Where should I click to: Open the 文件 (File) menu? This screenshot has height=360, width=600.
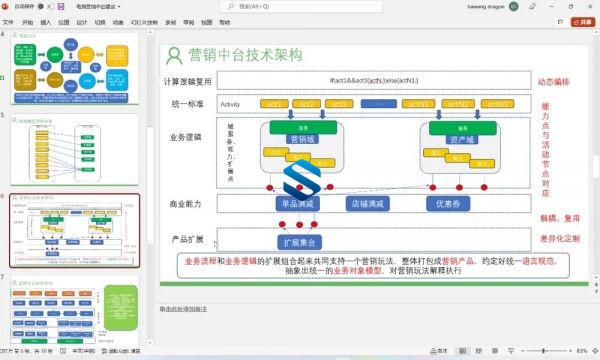(8, 23)
